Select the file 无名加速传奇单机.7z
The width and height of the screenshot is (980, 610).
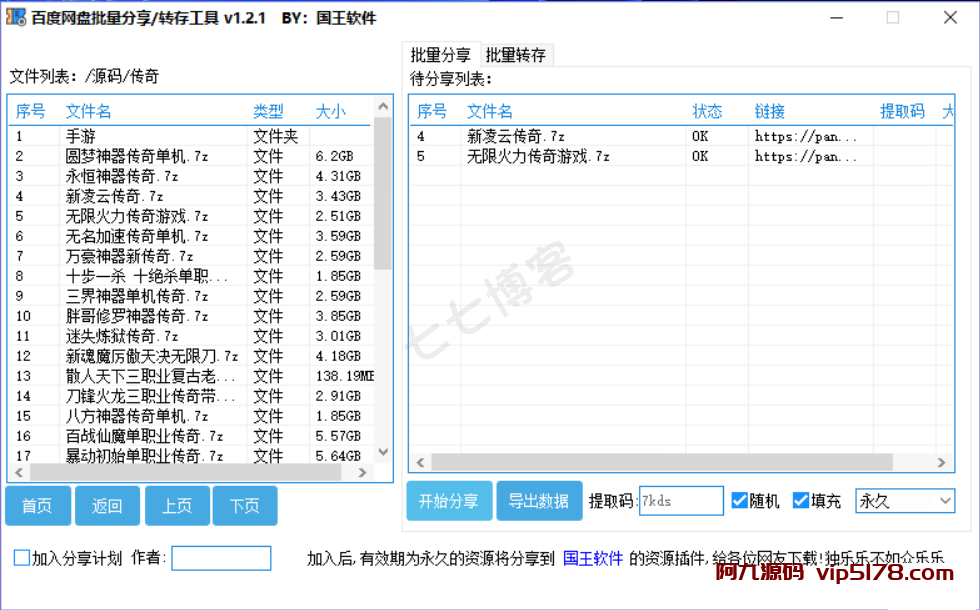(x=191, y=236)
